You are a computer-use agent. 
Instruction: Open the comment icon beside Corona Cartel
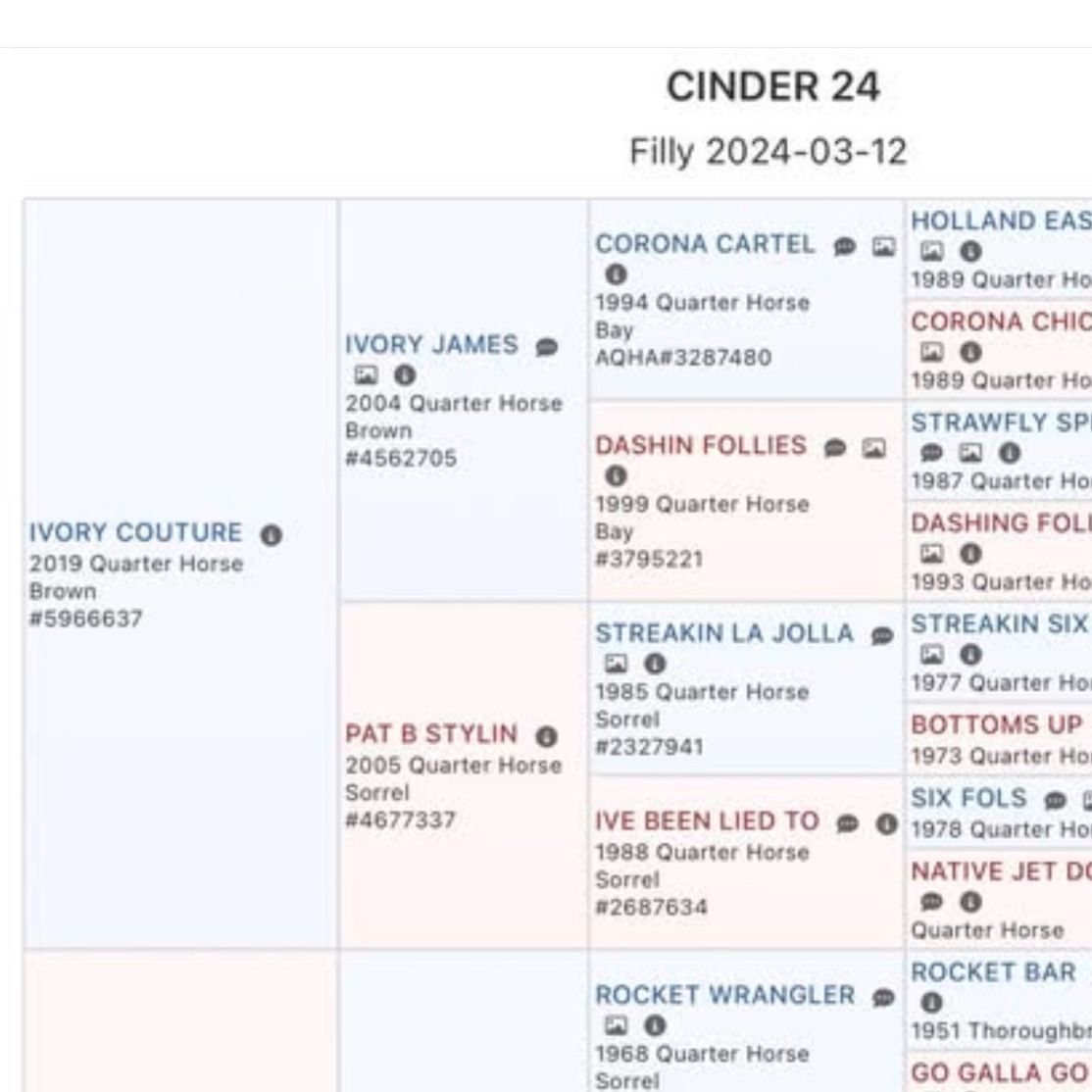(x=844, y=247)
